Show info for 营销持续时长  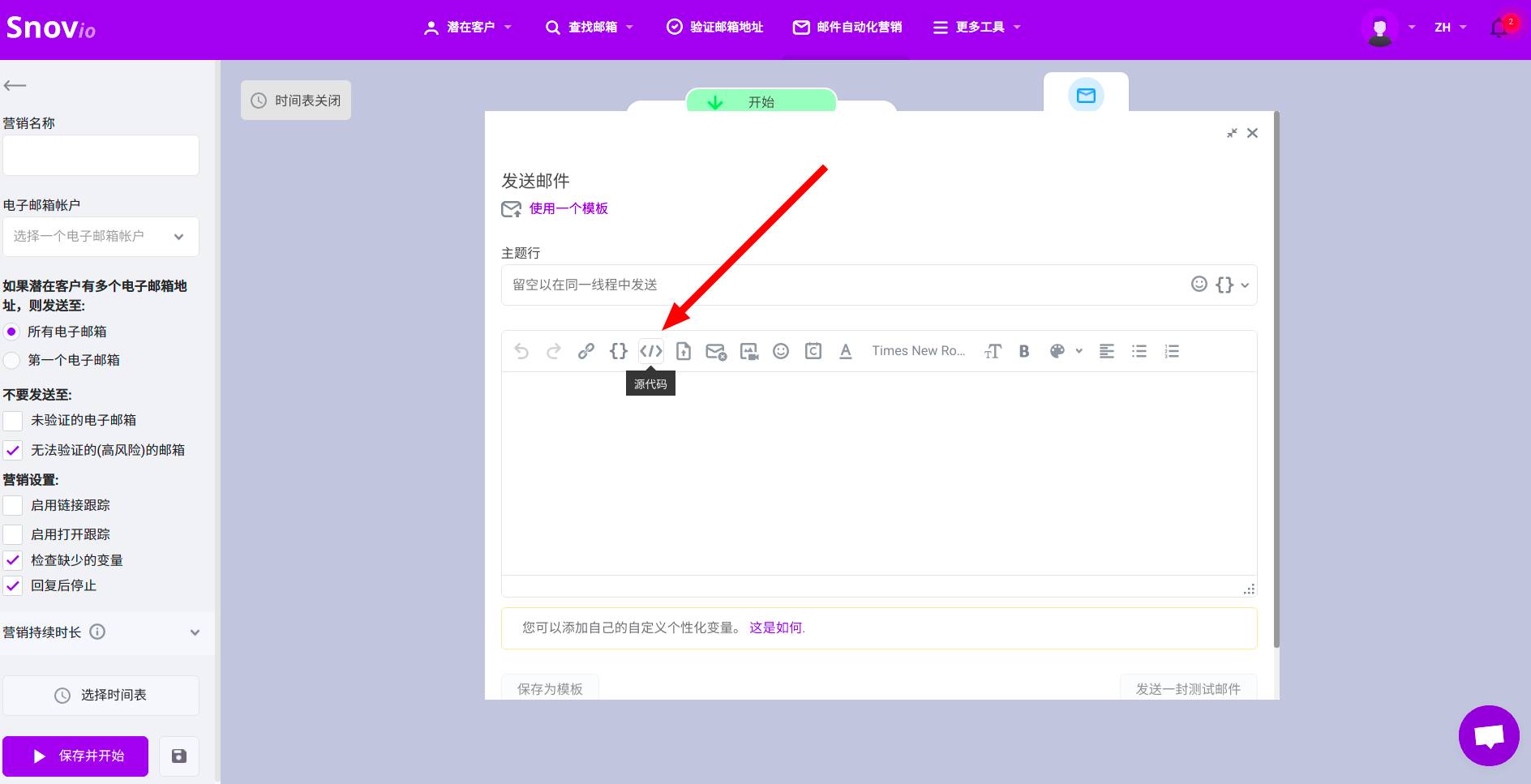pos(97,632)
